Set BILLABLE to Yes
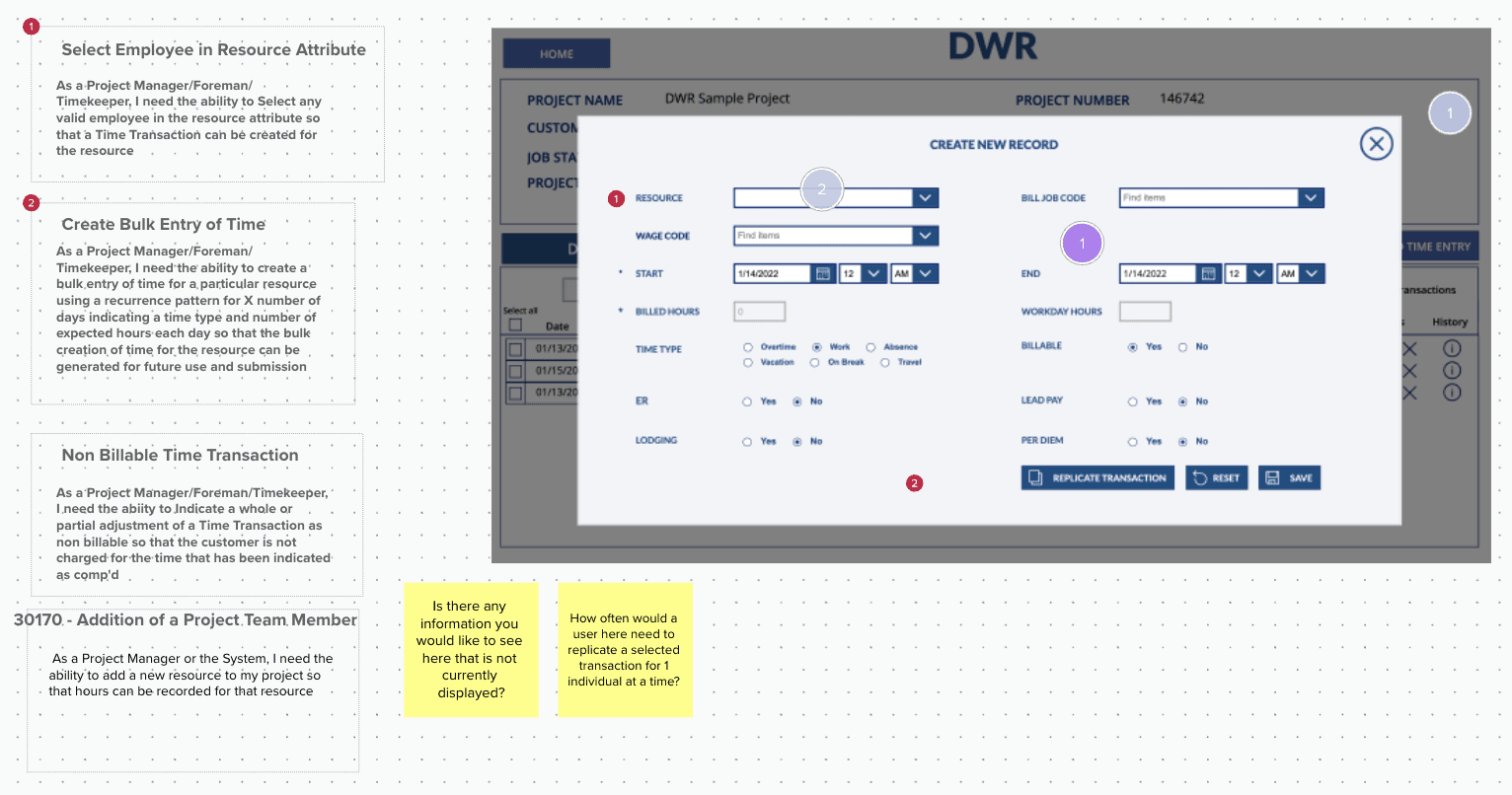 tap(1133, 347)
